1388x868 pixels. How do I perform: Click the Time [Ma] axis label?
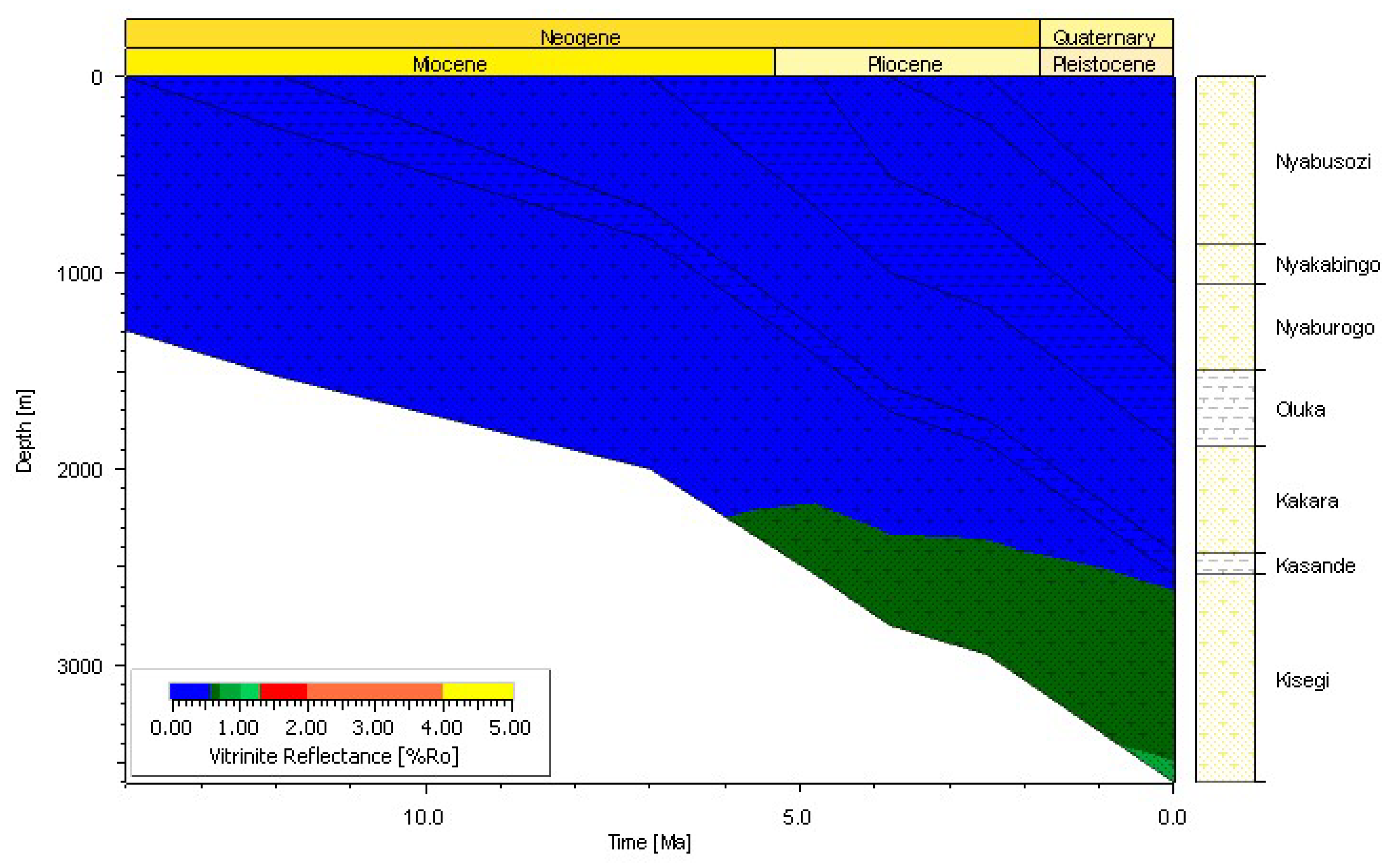649,842
